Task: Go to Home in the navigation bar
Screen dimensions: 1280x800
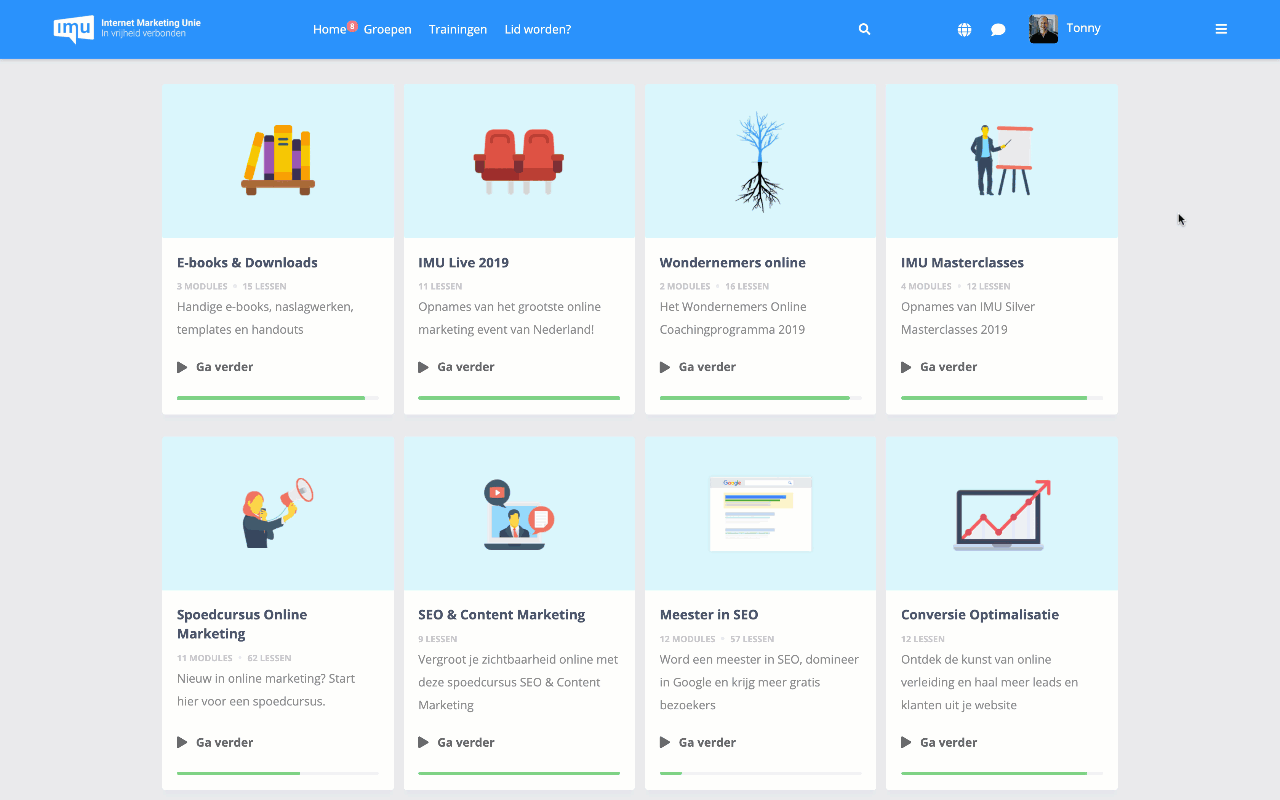Action: (x=329, y=29)
